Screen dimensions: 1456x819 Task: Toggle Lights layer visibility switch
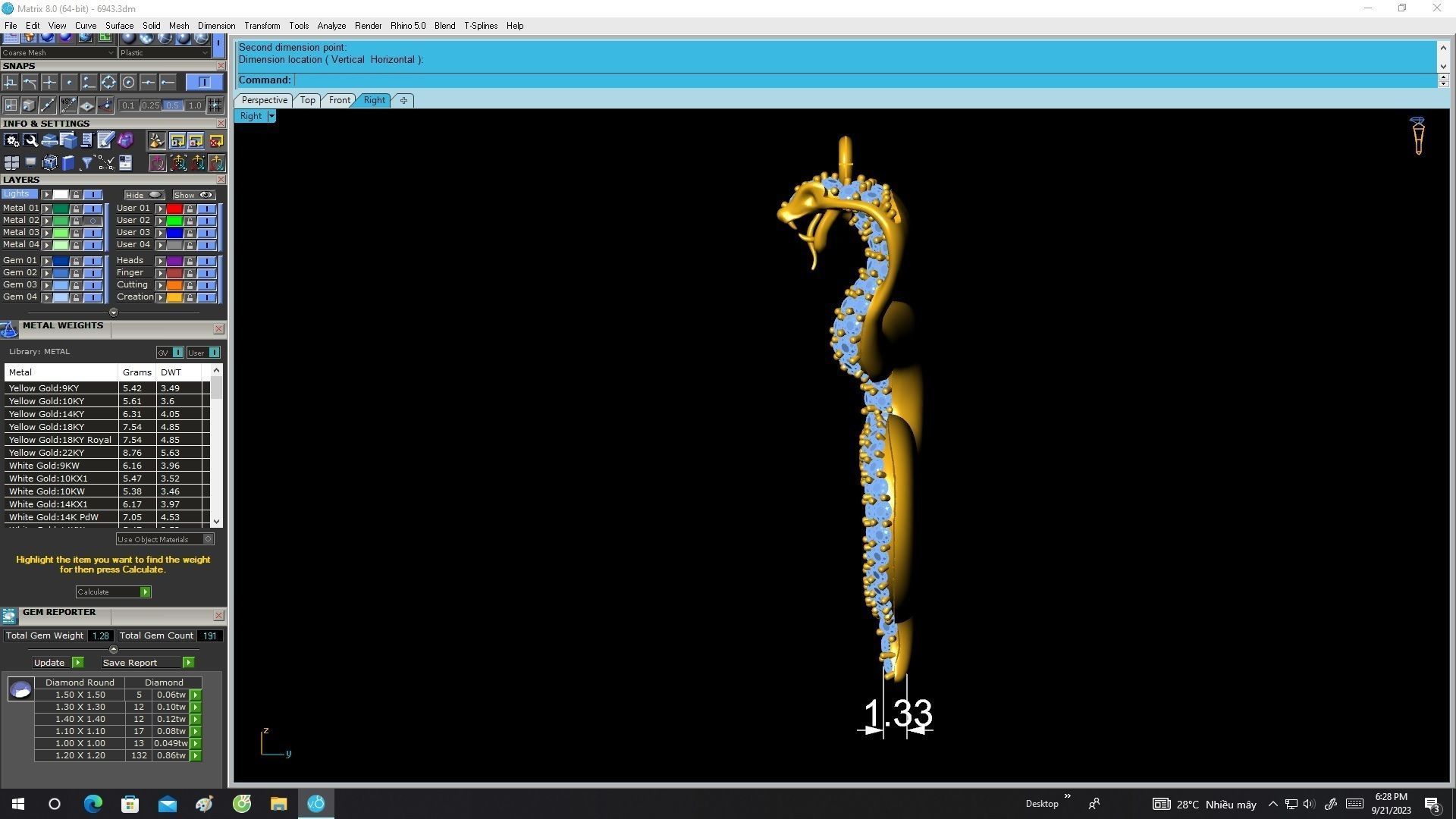93,195
